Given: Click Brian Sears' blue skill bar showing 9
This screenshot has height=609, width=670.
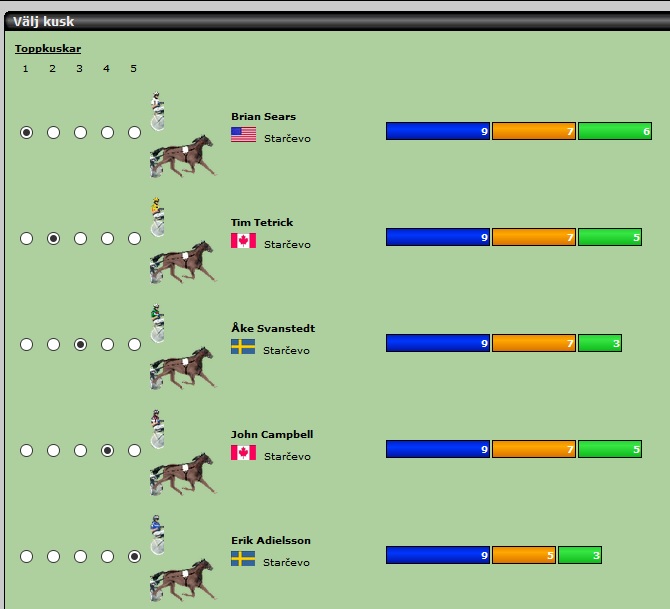Looking at the screenshot, I should point(438,131).
